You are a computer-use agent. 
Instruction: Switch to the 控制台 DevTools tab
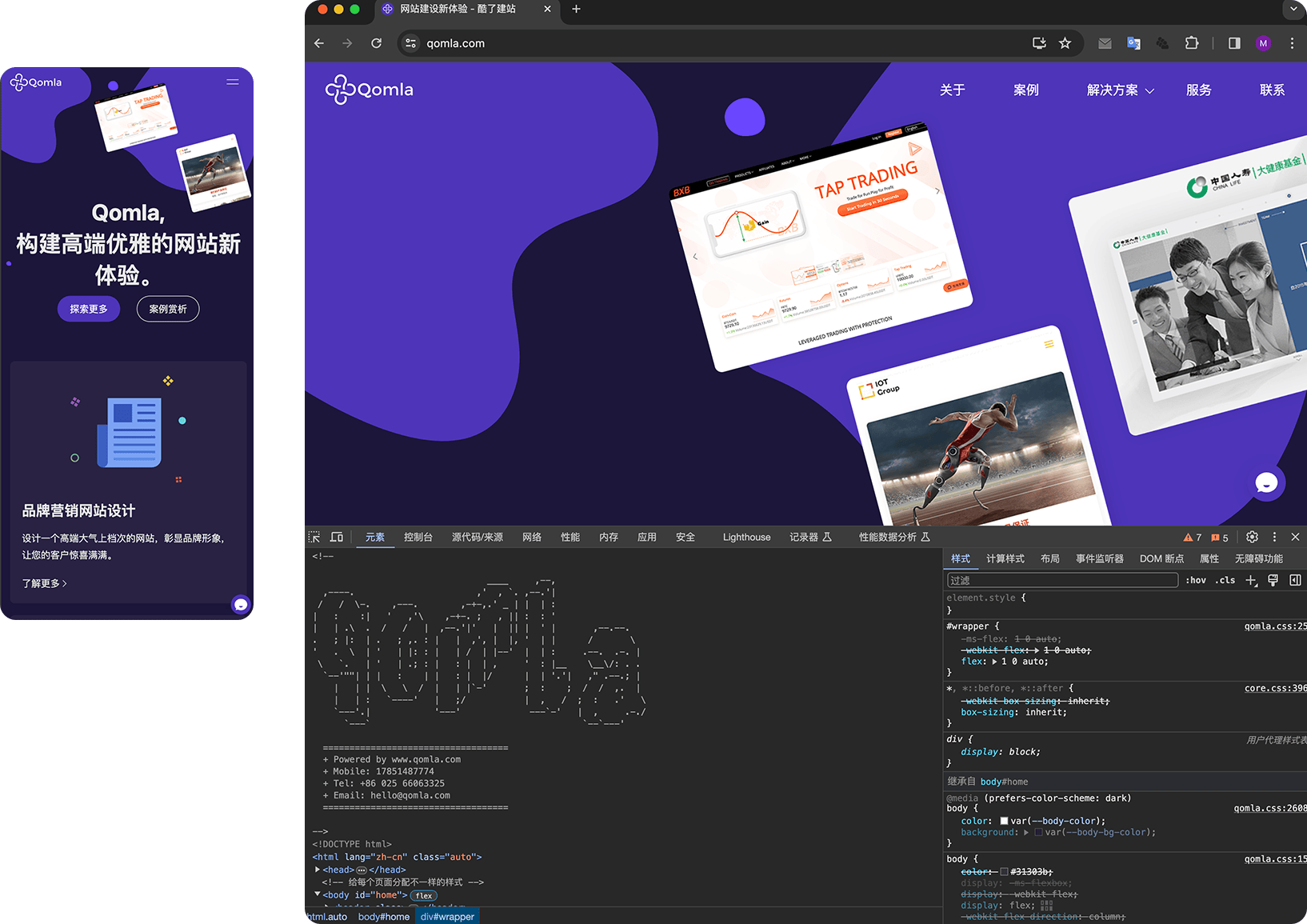click(418, 538)
